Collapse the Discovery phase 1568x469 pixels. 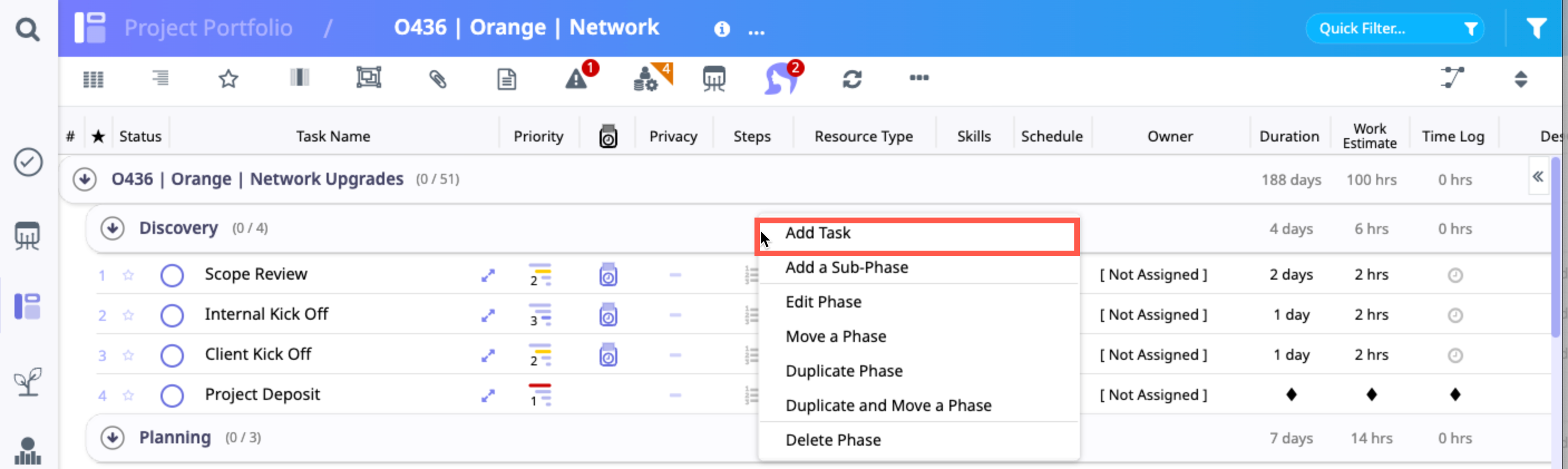113,229
